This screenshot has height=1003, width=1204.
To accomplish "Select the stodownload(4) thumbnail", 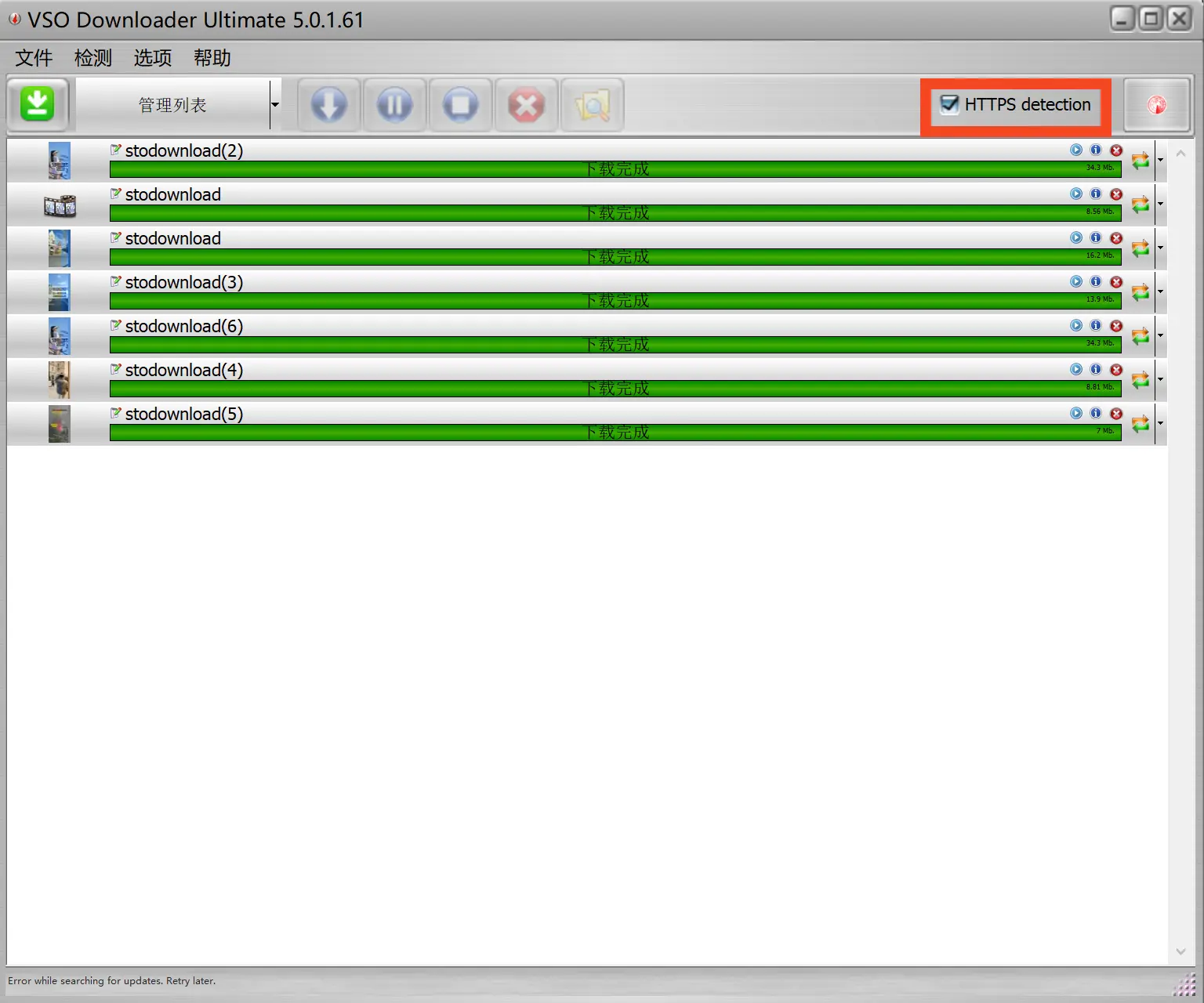I will (60, 380).
